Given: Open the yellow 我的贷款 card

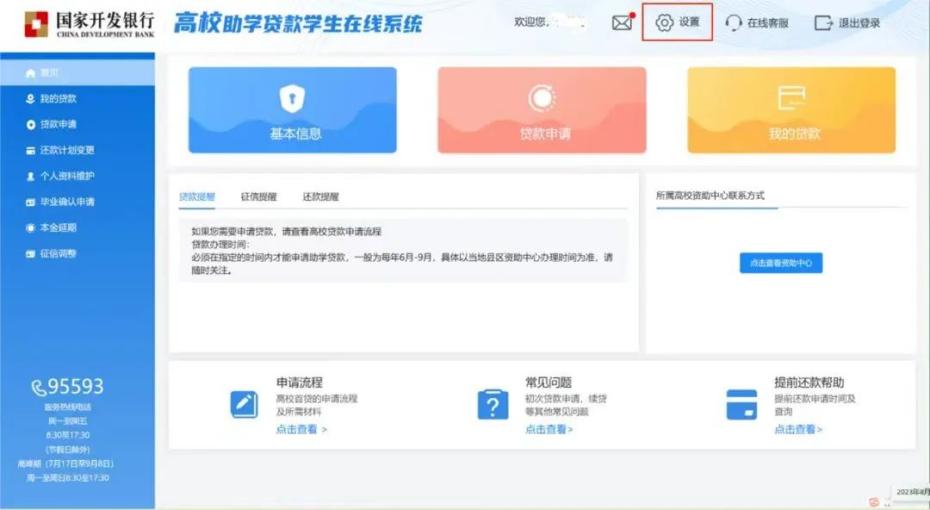Looking at the screenshot, I should pos(791,110).
